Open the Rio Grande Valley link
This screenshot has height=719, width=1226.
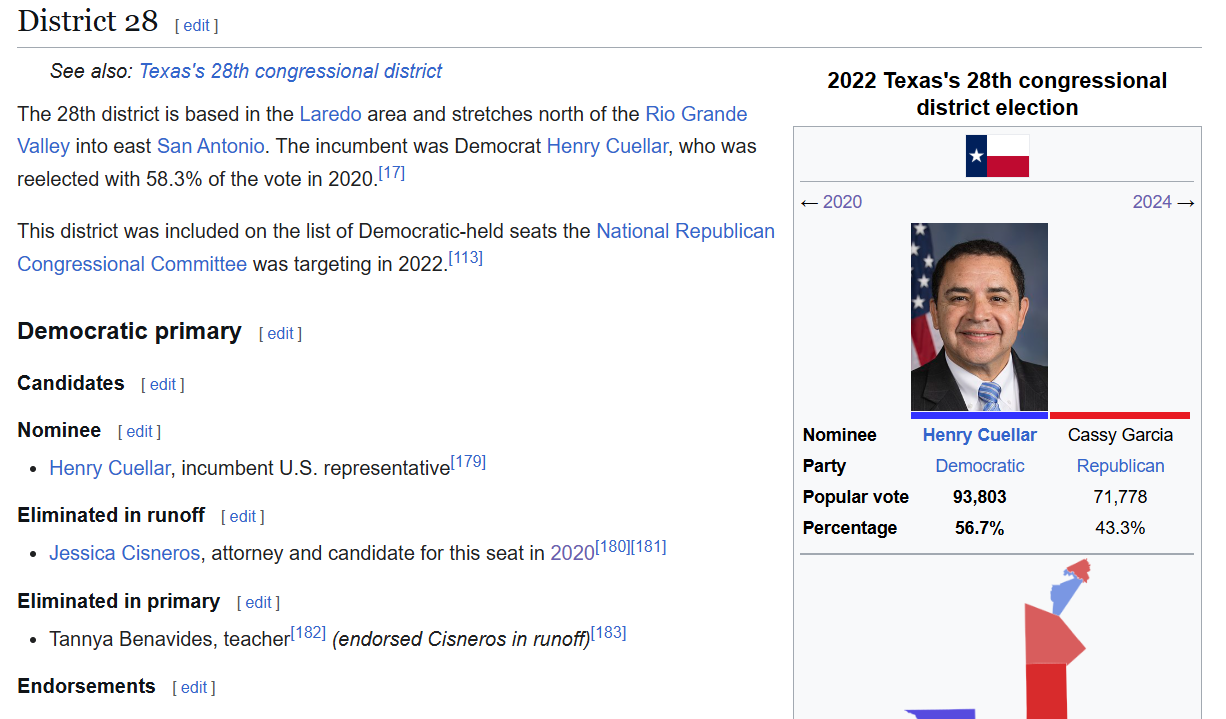point(382,130)
